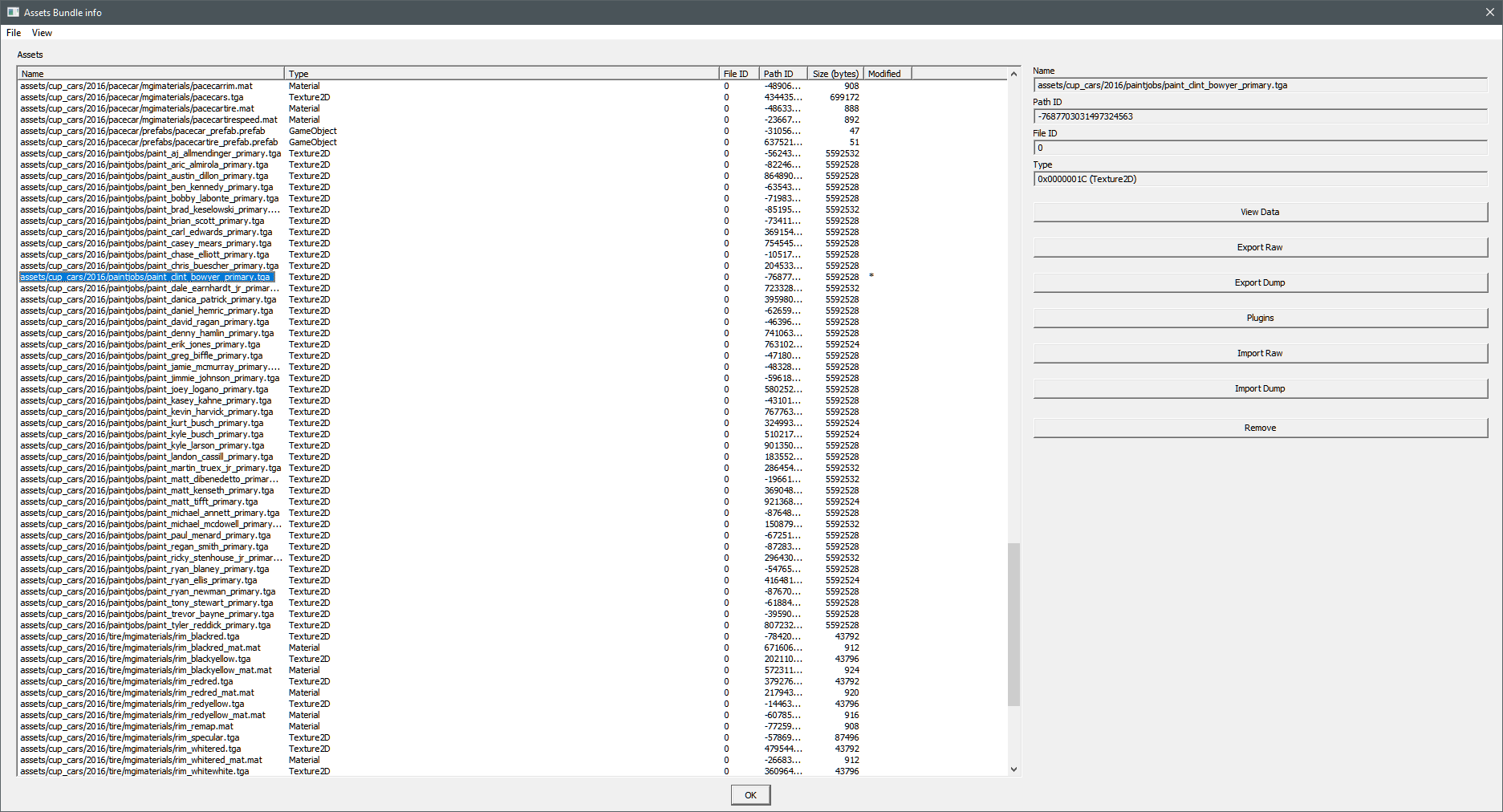
Task: Select paint_carl_edwards_primary.tga row
Action: coord(512,232)
